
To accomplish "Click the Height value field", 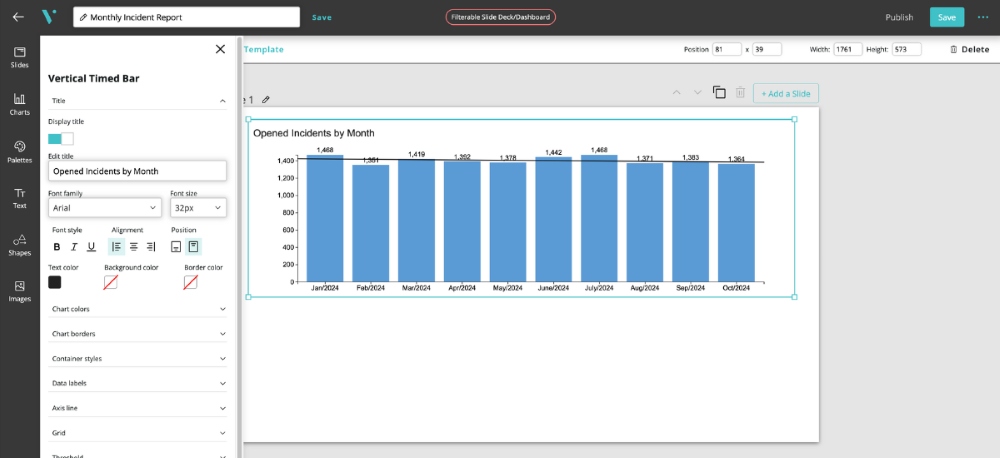I will click(x=906, y=49).
